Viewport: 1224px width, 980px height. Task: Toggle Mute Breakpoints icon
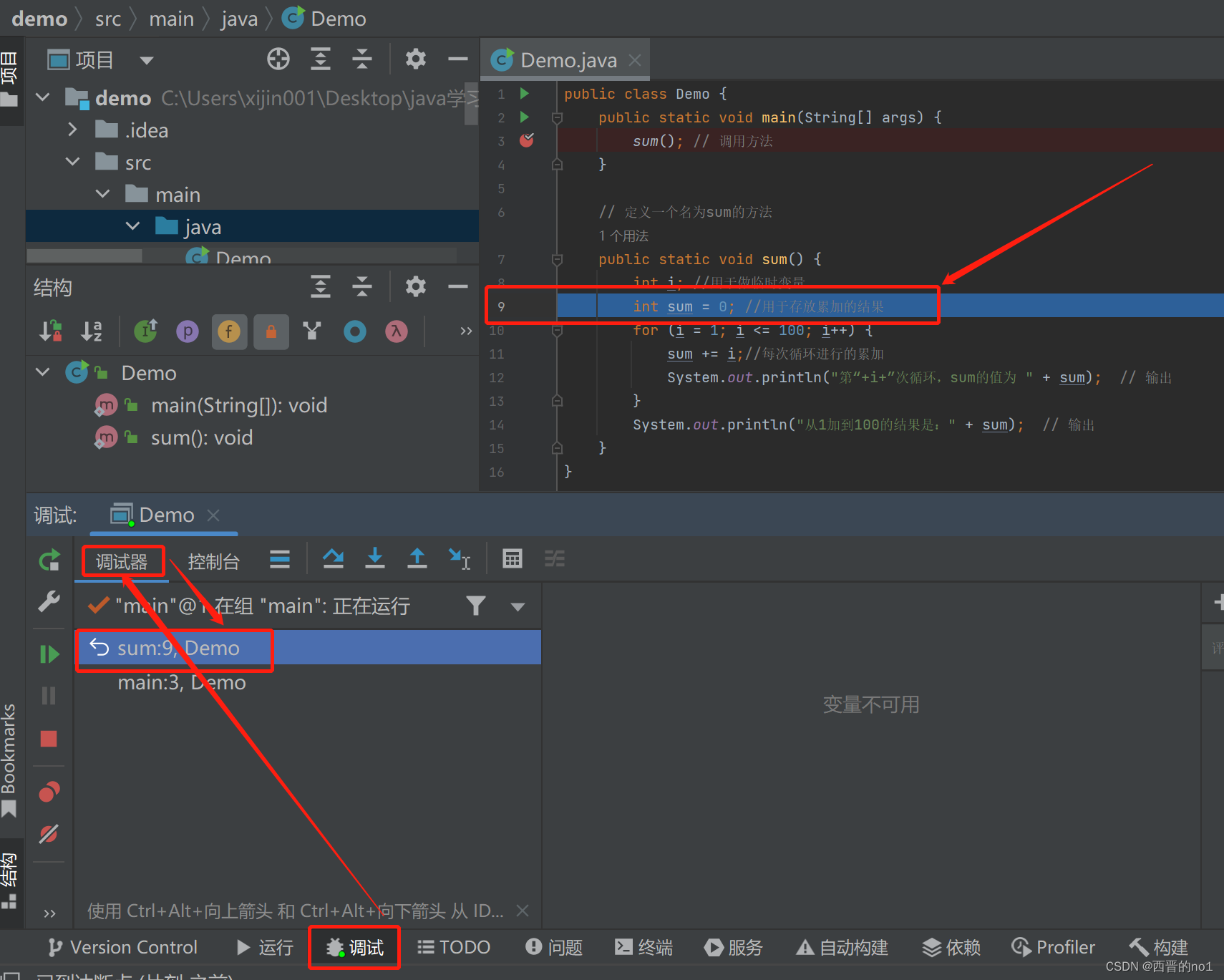49,834
